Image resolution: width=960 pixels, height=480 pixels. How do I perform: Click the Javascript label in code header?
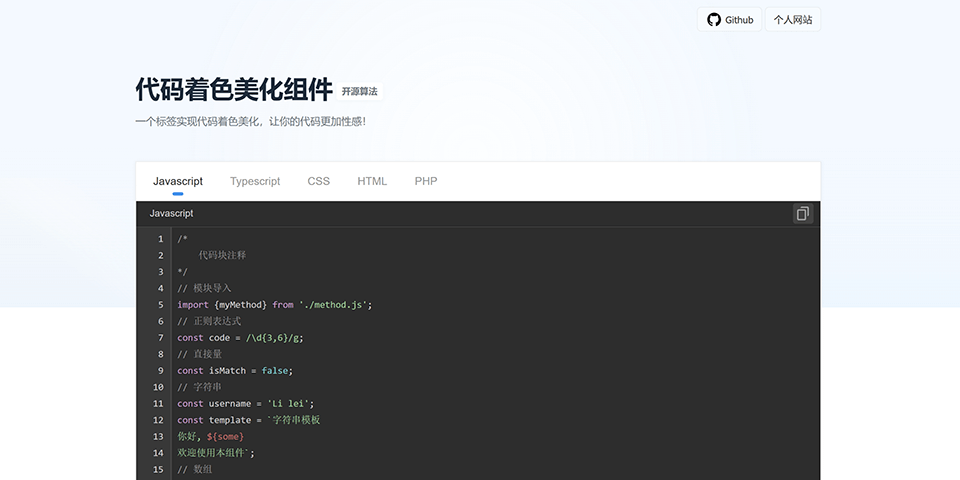point(171,214)
